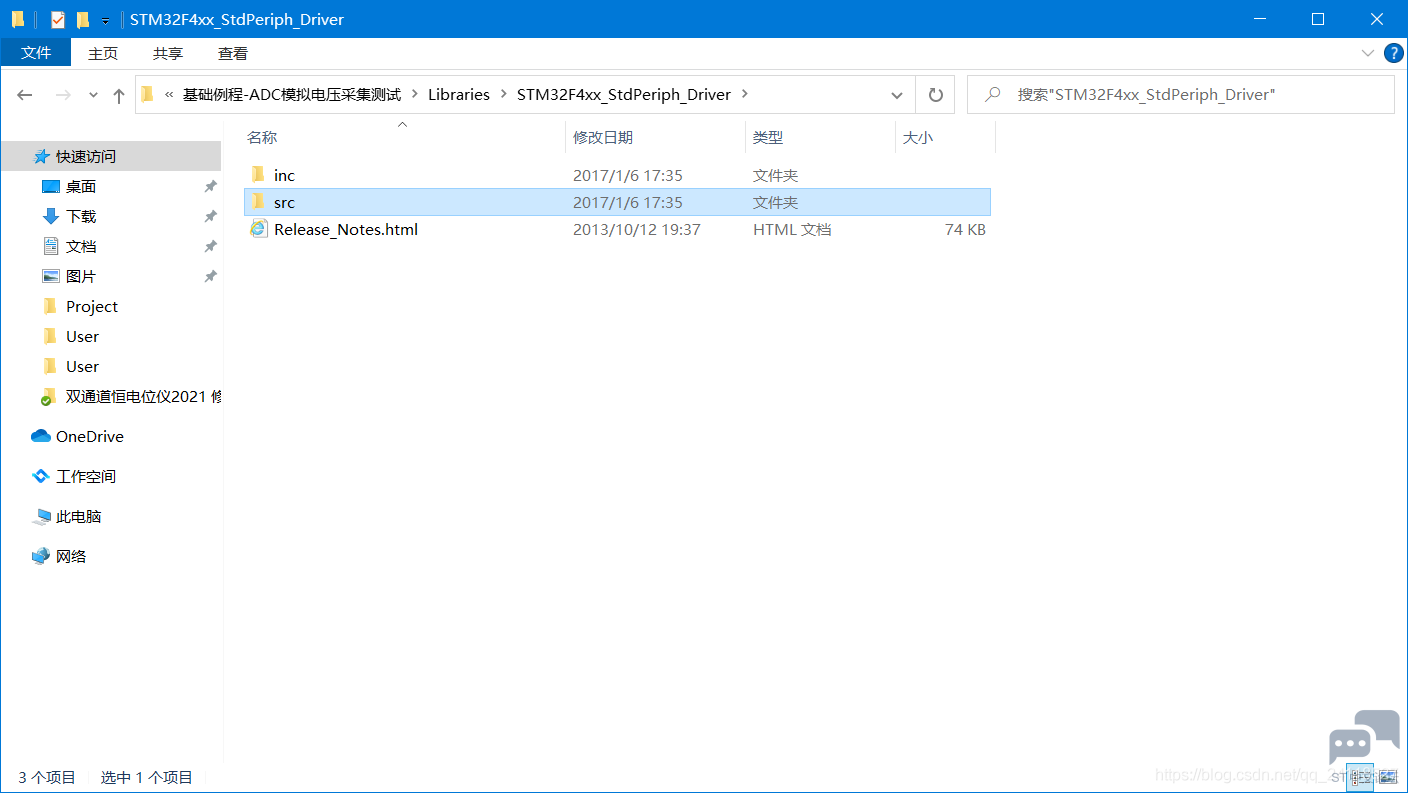Click the 网络 network icon
The height and width of the screenshot is (793, 1408).
click(41, 556)
